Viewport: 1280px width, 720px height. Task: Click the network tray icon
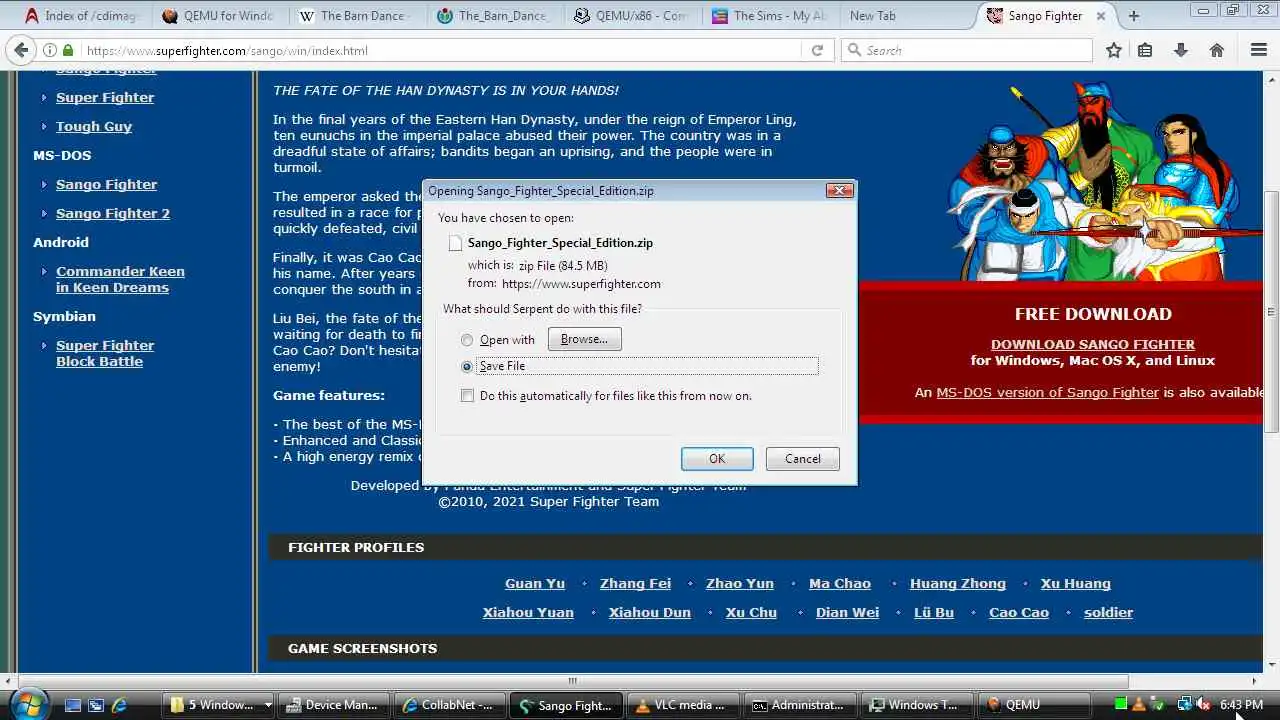click(1185, 705)
